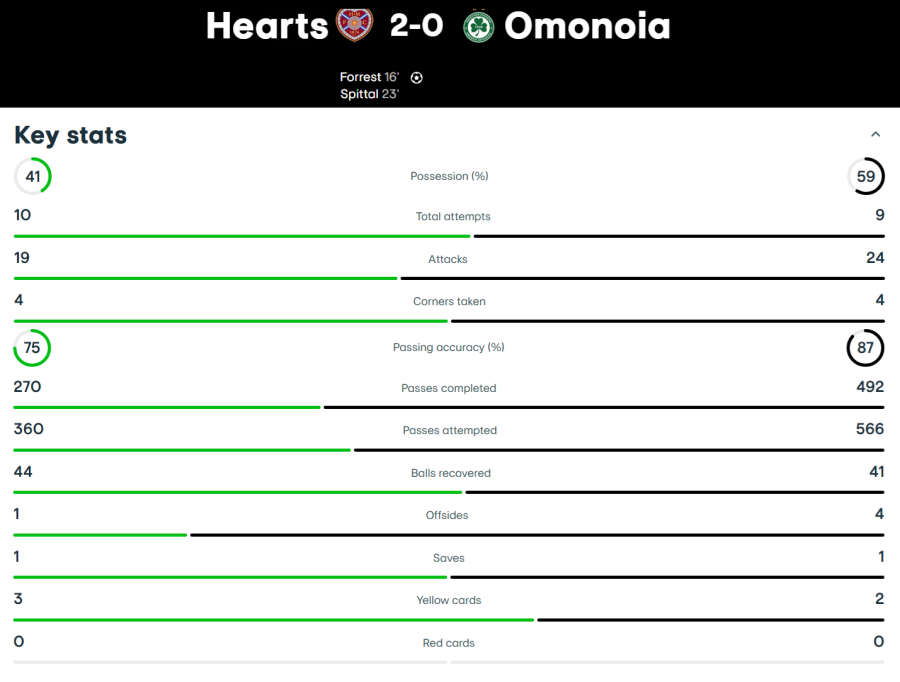Click the 2-0 match score
Screen dimensions: 900x682
(x=417, y=25)
